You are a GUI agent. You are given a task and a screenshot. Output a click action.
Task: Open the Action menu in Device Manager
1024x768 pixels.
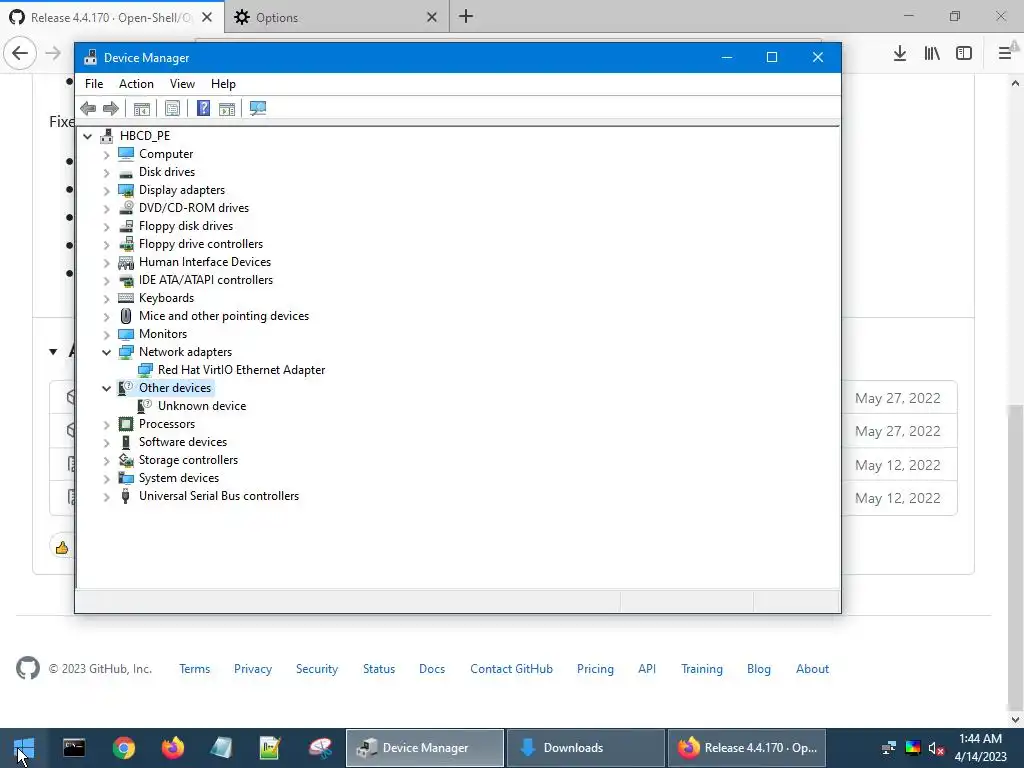point(136,84)
